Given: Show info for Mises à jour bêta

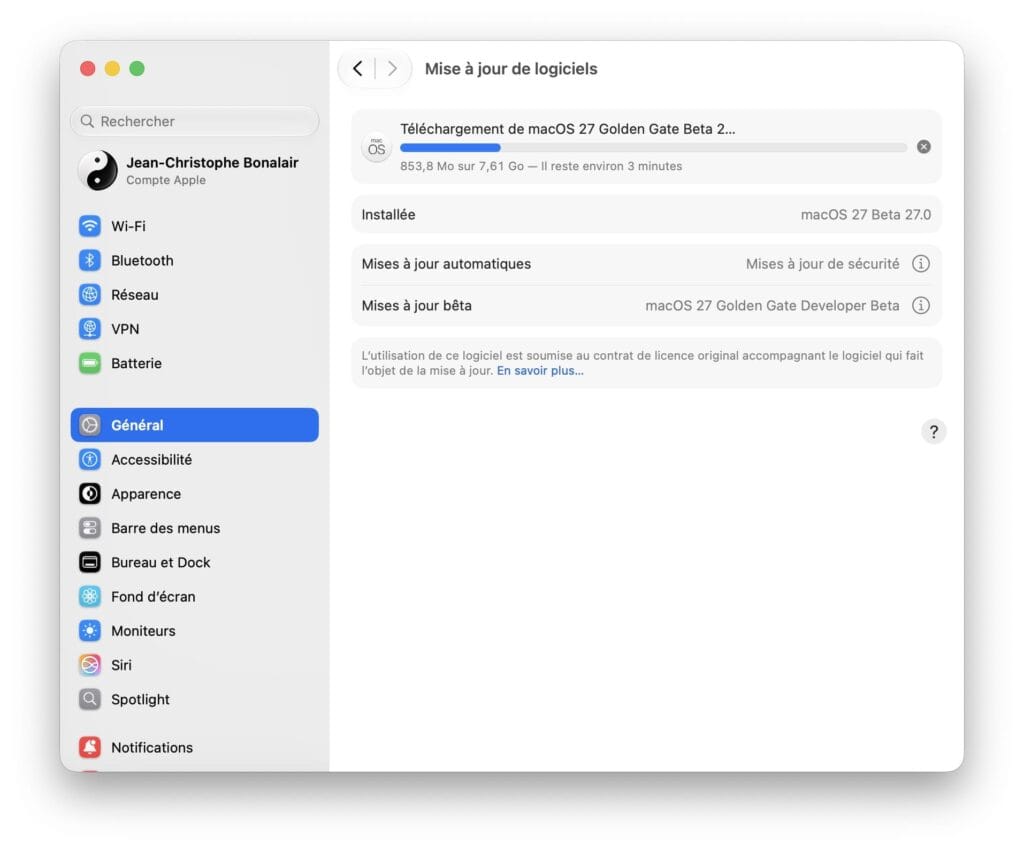Looking at the screenshot, I should click(x=921, y=306).
